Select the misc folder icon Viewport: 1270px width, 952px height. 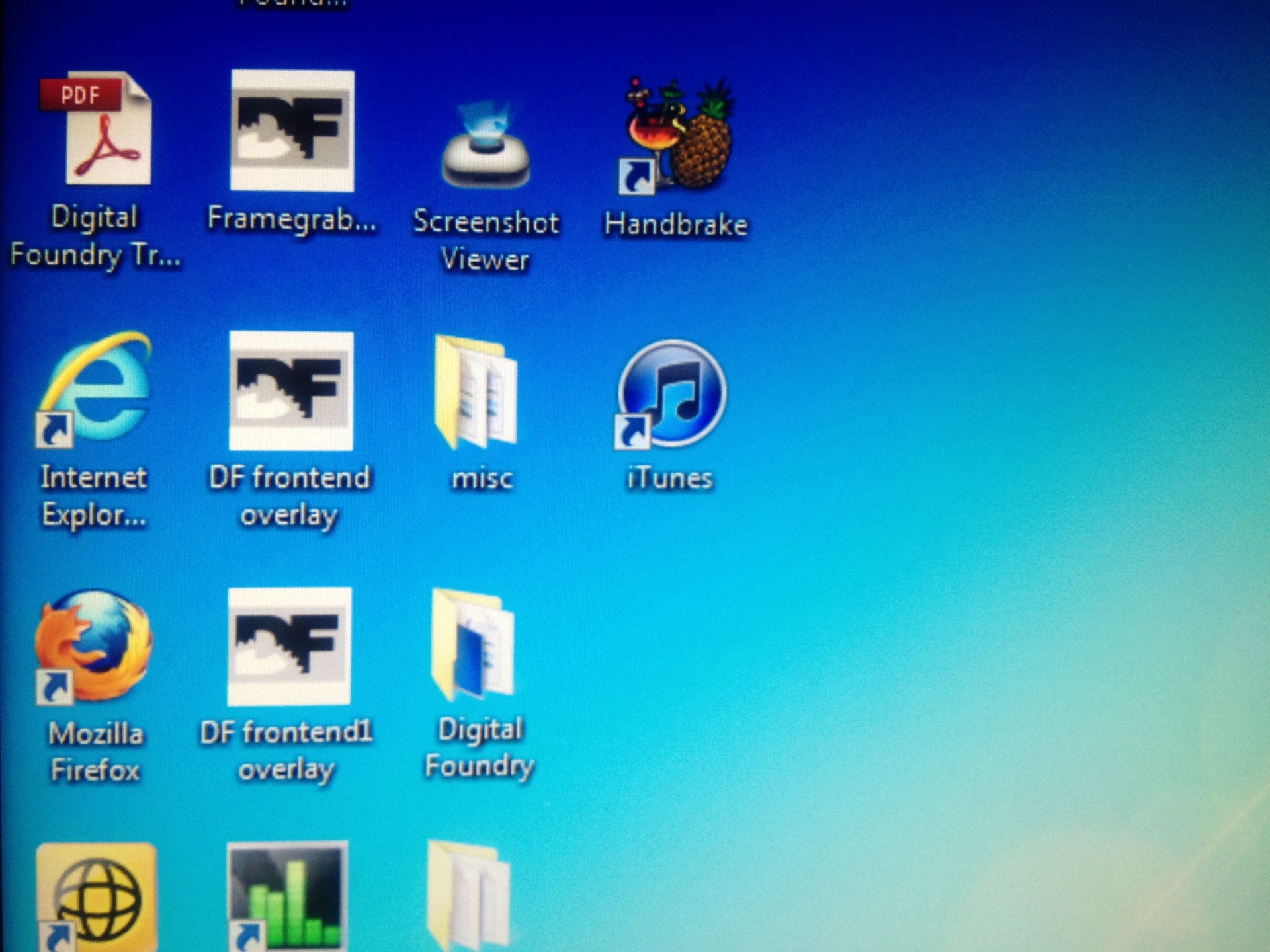point(476,391)
